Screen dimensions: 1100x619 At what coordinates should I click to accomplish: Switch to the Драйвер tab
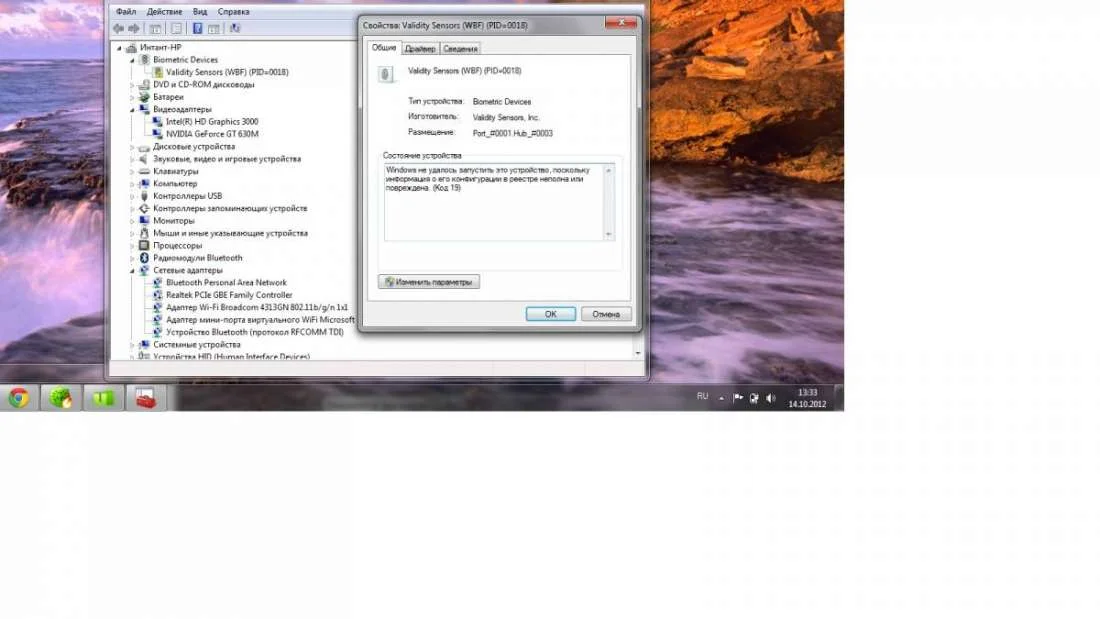click(x=420, y=49)
